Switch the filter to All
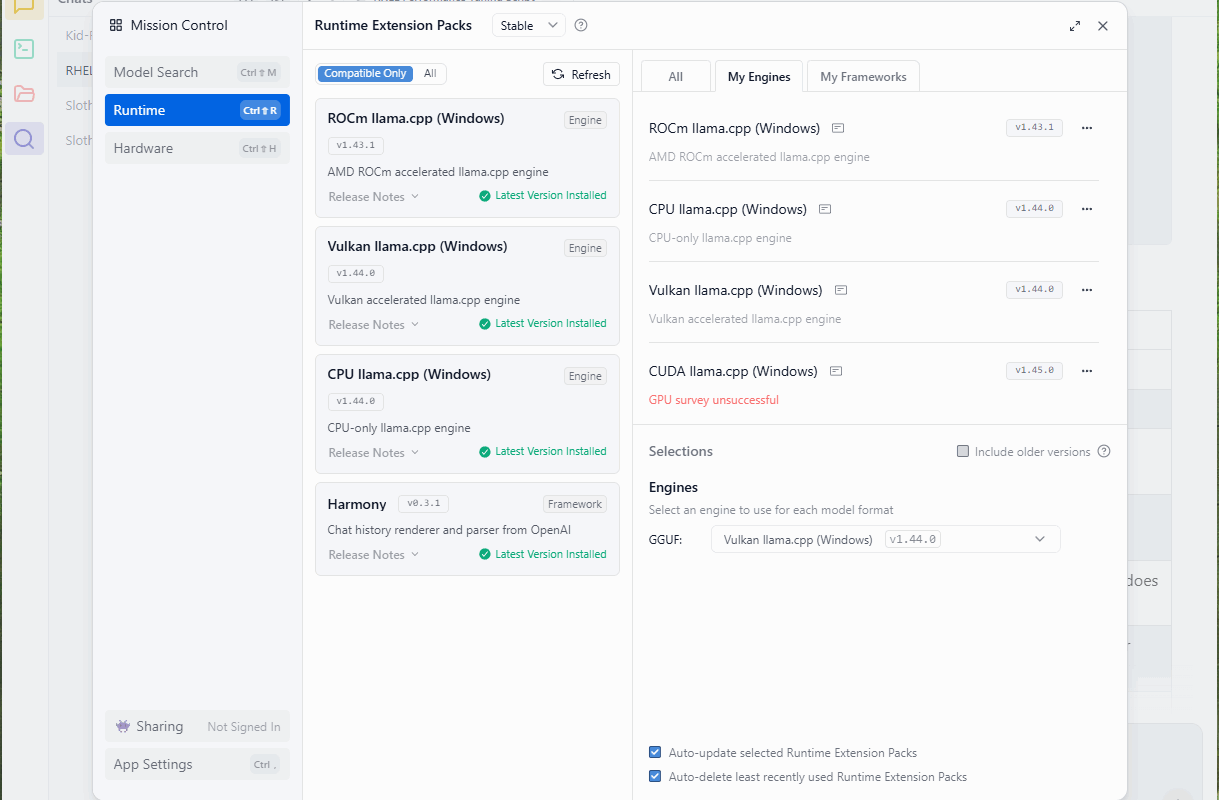Screen dimensions: 1219x800 point(430,74)
